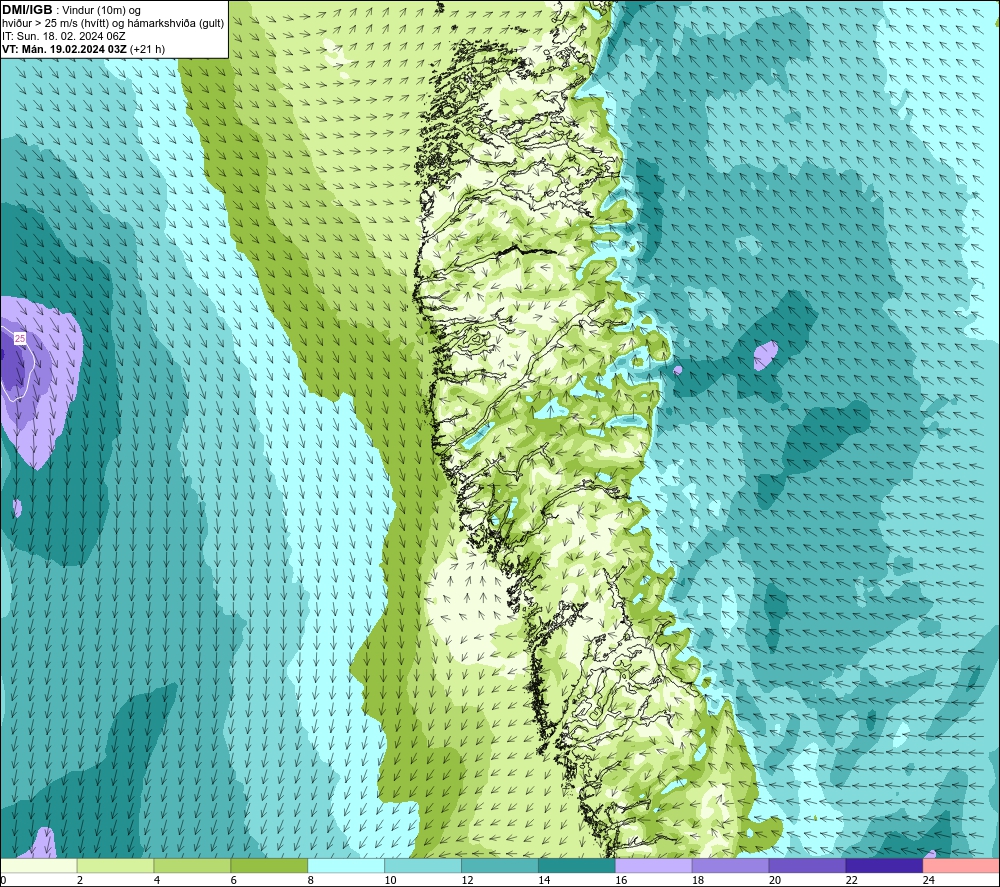Click the legend tick label '16'
Image resolution: width=1000 pixels, height=887 pixels.
point(621,880)
